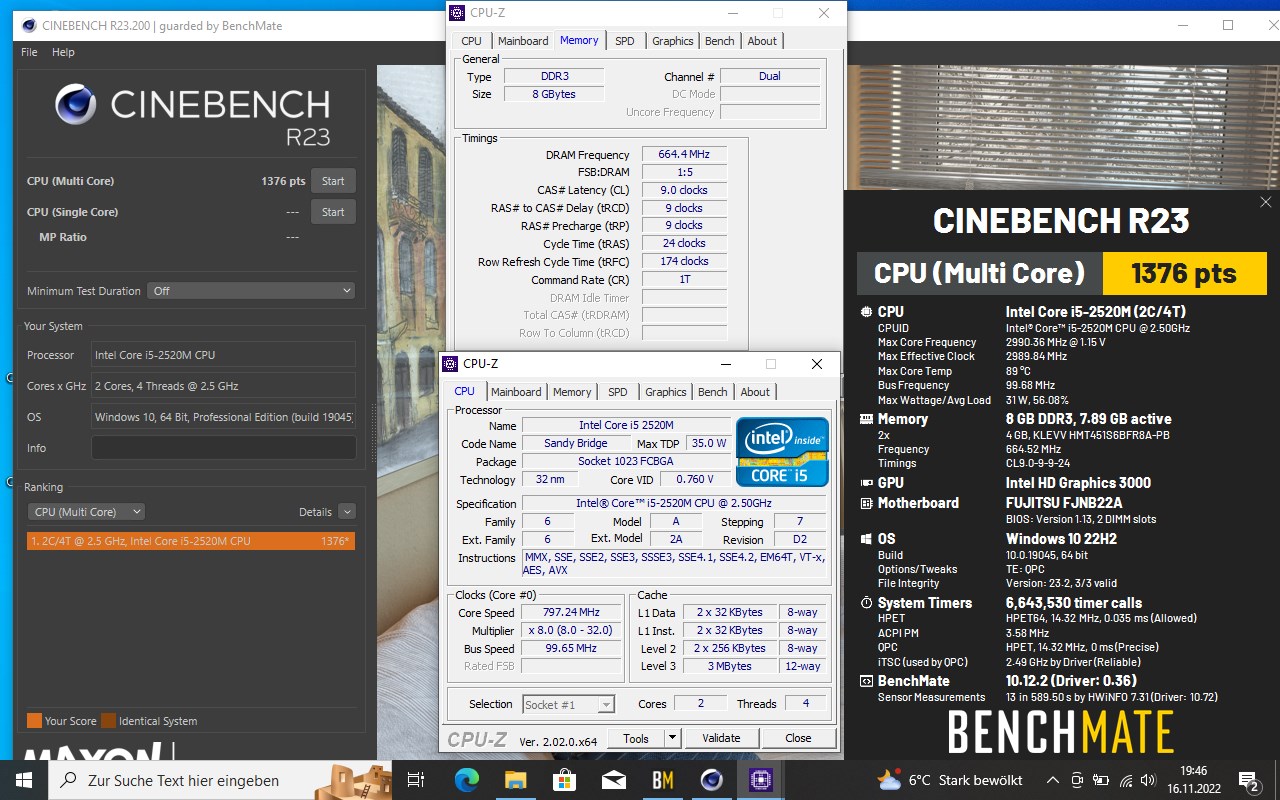
Task: Click the CPU-Z icon in processor window title bar
Action: 450,364
